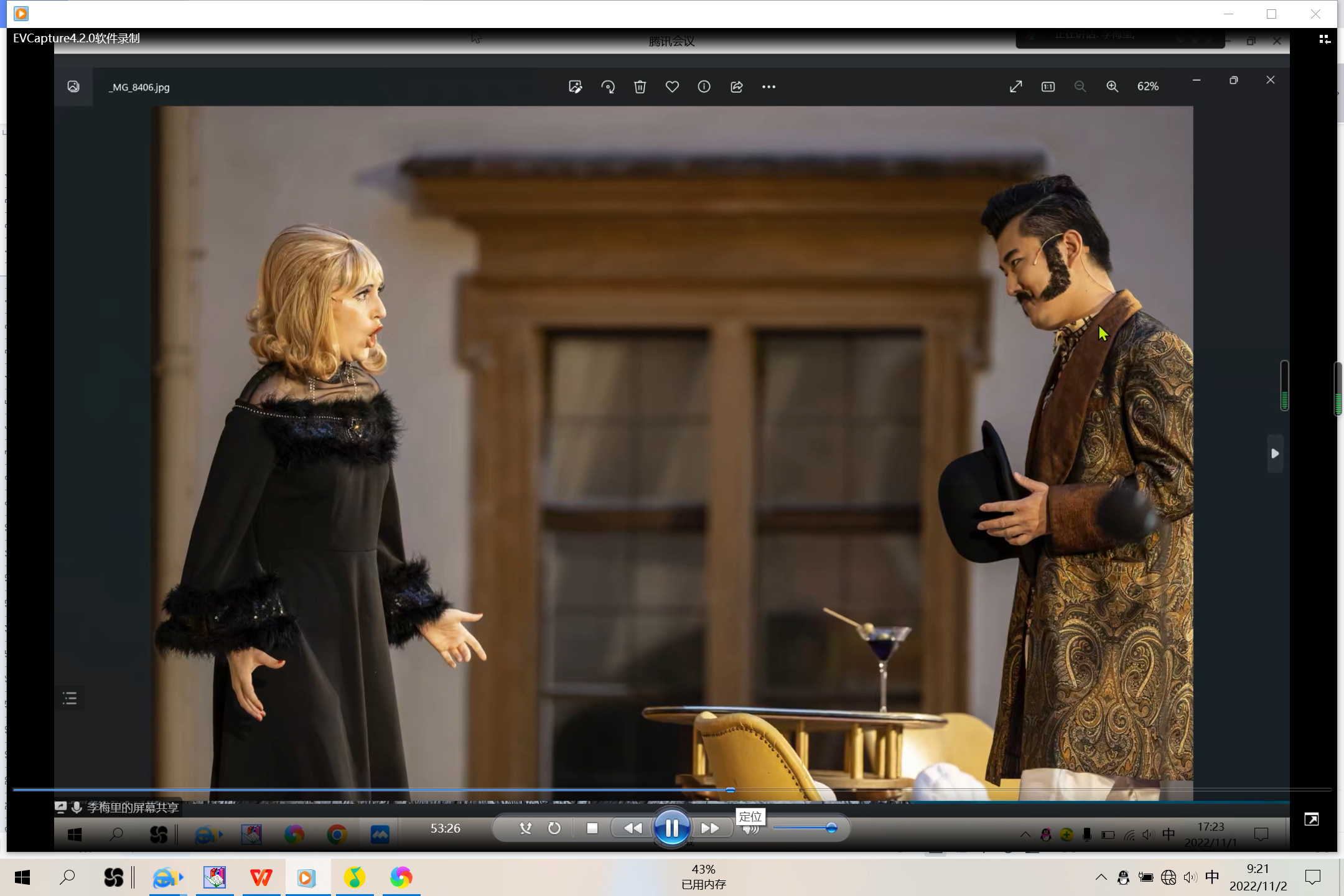
Task: Click the rewind button
Action: pyautogui.click(x=633, y=828)
